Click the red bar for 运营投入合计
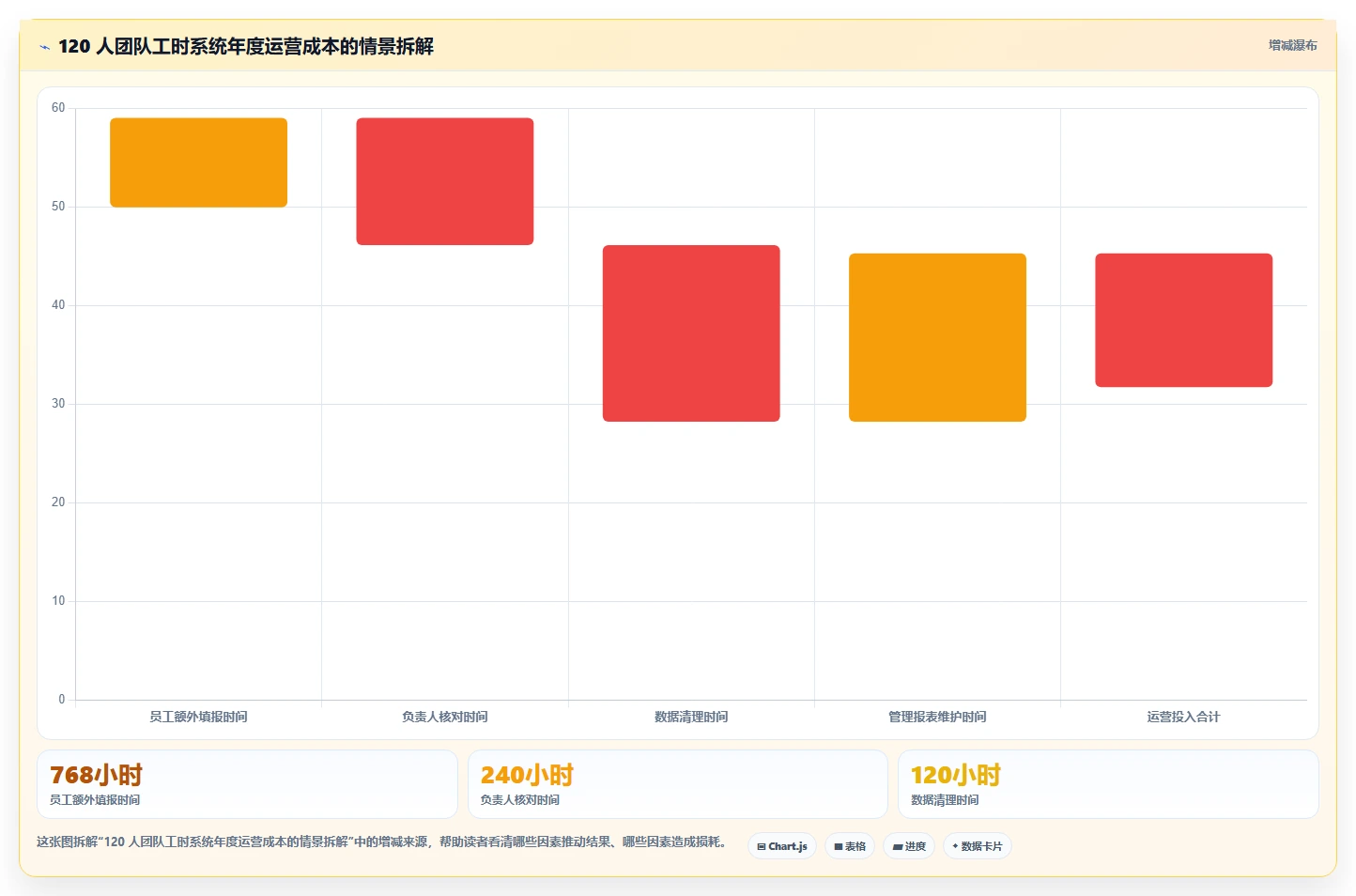1356x896 pixels. [1183, 320]
